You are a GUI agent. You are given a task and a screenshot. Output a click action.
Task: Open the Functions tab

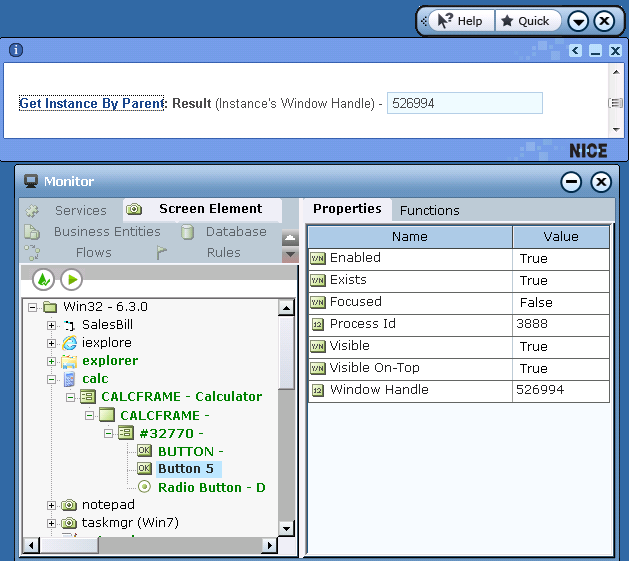(430, 210)
